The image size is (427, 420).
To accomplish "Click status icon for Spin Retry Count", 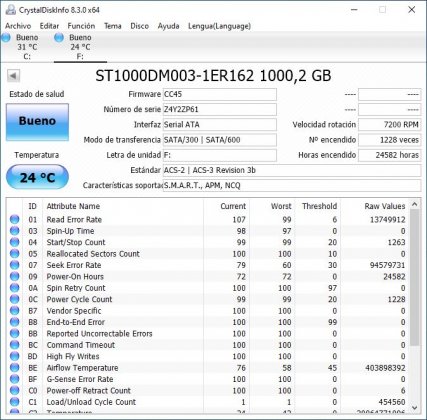I will click(x=14, y=288).
